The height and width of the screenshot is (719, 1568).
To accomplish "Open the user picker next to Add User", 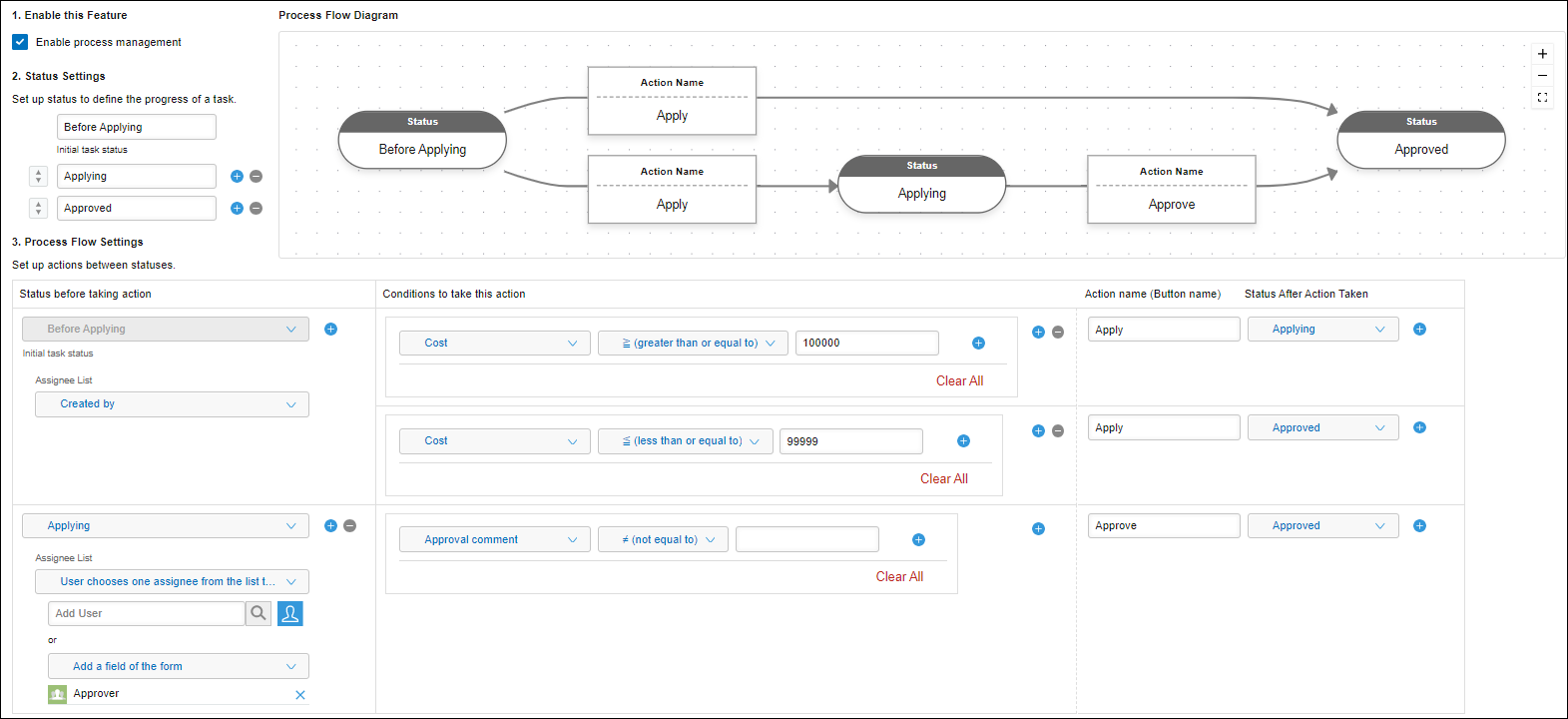I will click(290, 613).
